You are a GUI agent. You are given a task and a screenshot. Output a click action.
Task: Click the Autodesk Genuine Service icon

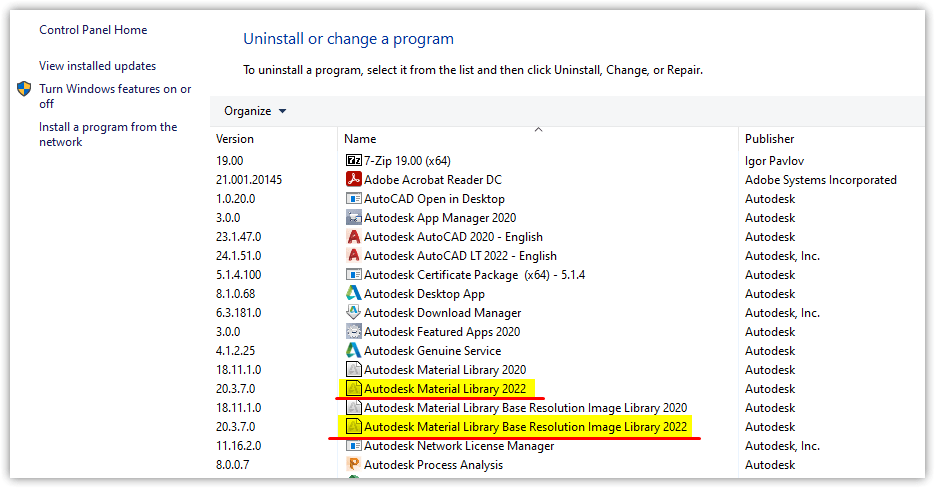tap(354, 350)
